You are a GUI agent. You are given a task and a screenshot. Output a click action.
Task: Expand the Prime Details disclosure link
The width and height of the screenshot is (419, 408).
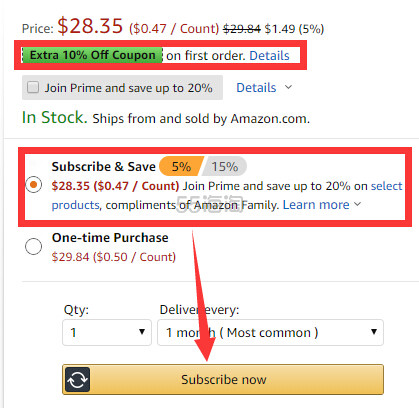click(x=256, y=88)
